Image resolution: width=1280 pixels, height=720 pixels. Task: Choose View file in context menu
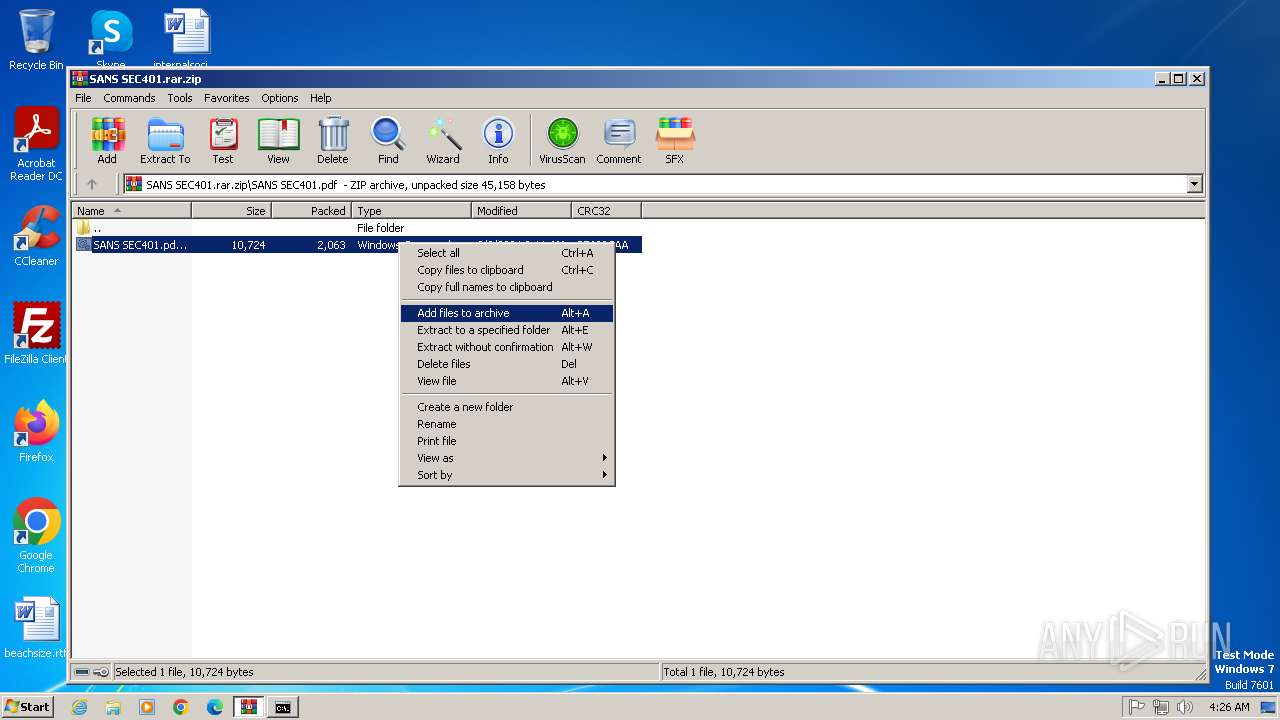[507, 381]
